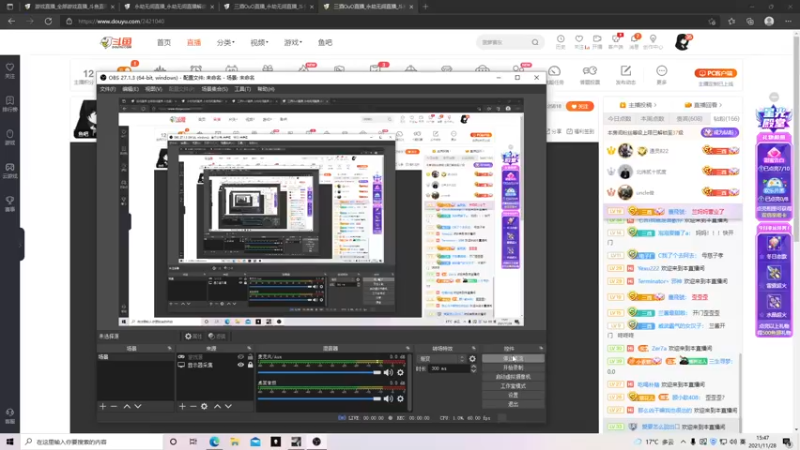Image resolution: width=800 pixels, height=450 pixels.
Task: Expand the streamer submissions link arrow
Action: click(655, 105)
